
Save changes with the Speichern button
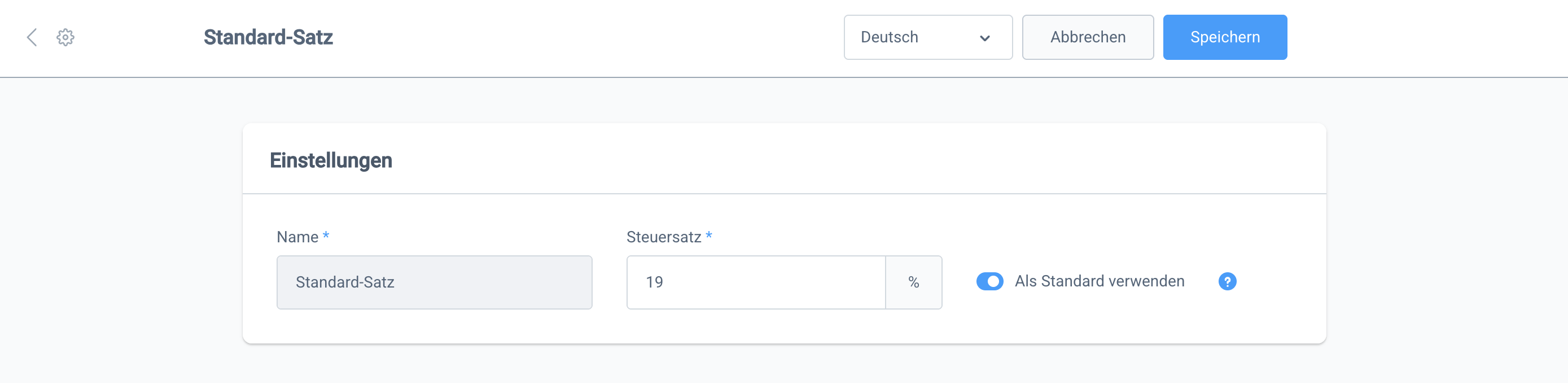(x=1224, y=37)
